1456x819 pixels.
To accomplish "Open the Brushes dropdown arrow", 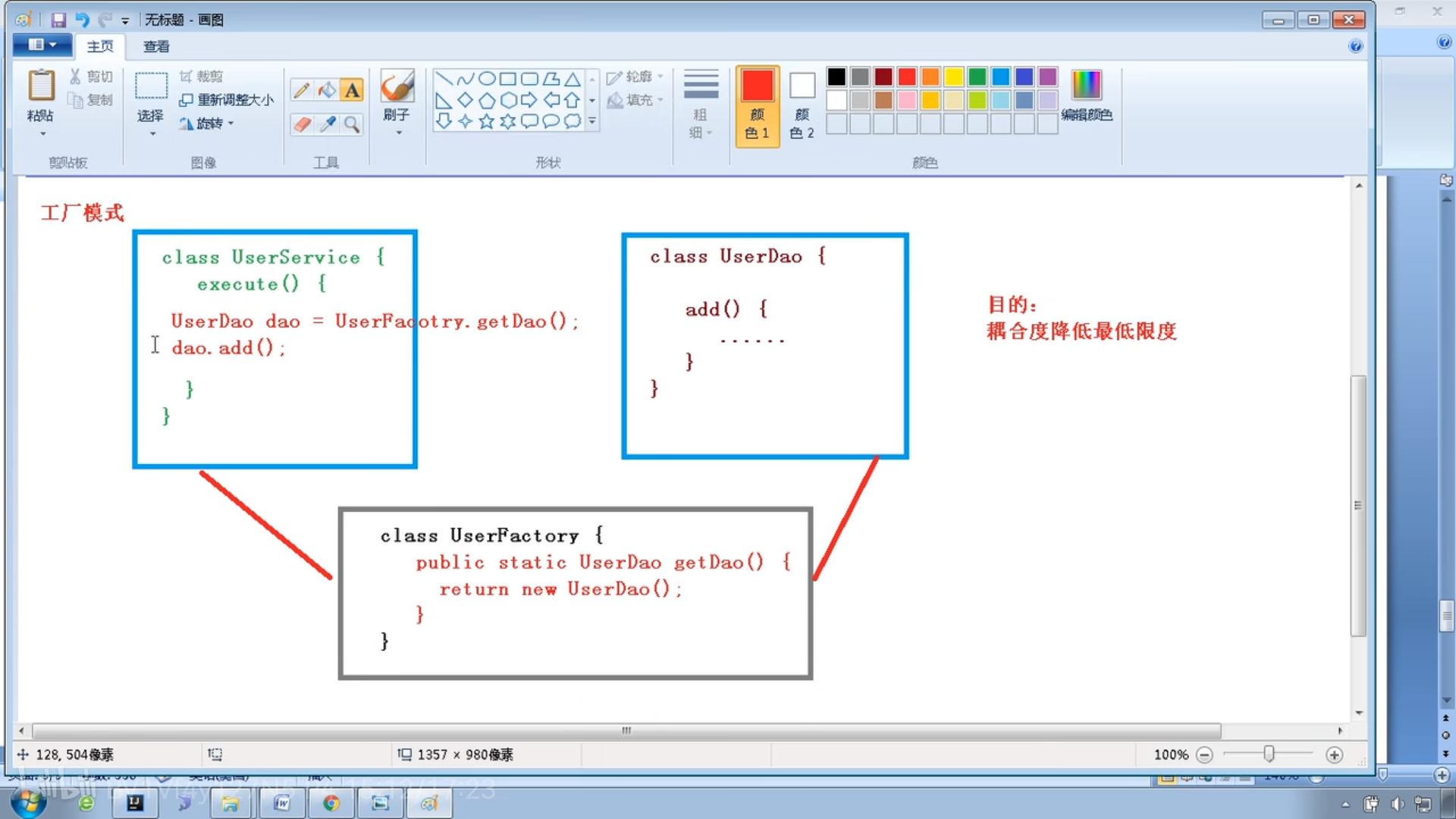I will click(397, 133).
